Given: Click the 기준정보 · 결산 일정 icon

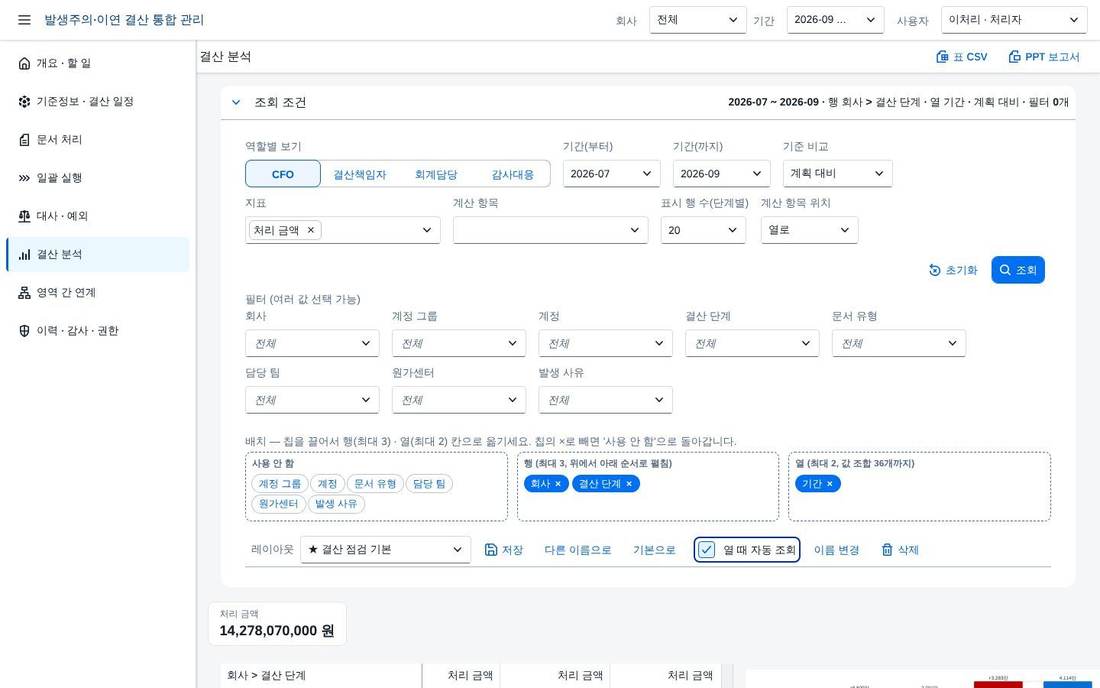Looking at the screenshot, I should click(25, 102).
